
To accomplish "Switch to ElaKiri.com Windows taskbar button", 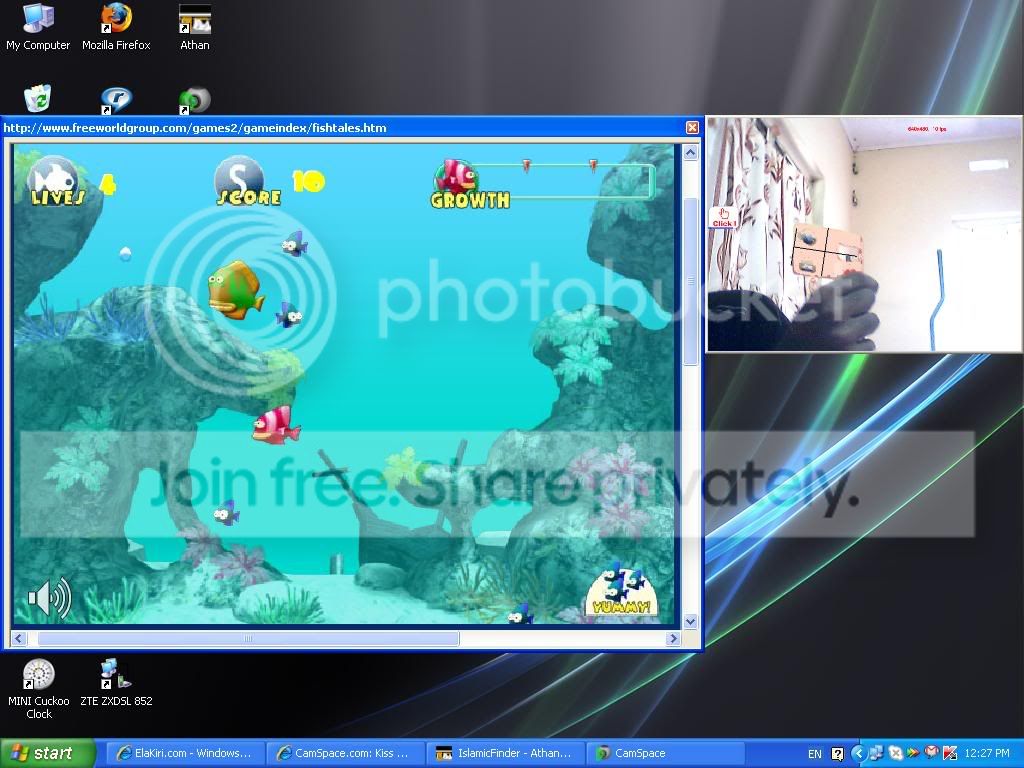I will click(x=185, y=753).
